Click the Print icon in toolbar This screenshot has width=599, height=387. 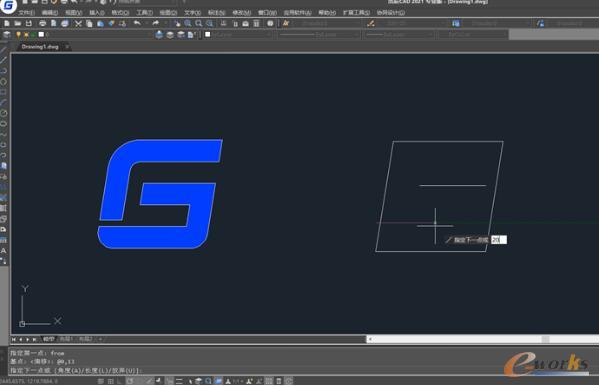point(42,24)
